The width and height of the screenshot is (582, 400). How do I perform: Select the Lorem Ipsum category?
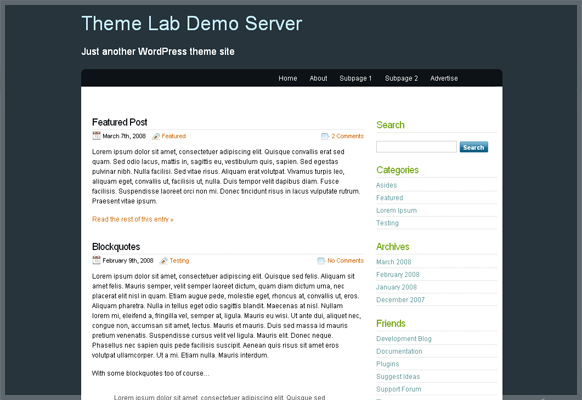396,210
